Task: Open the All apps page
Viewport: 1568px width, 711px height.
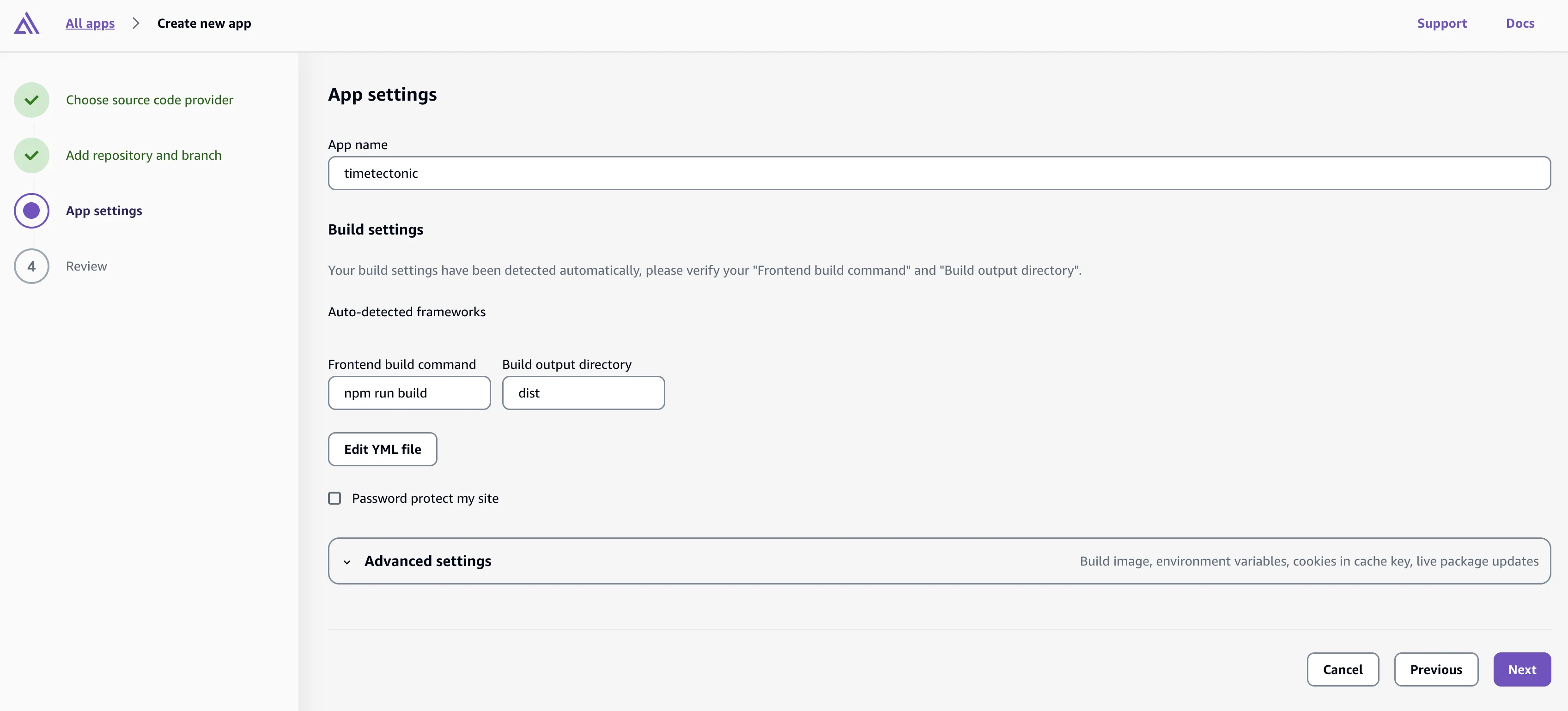Action: point(90,23)
